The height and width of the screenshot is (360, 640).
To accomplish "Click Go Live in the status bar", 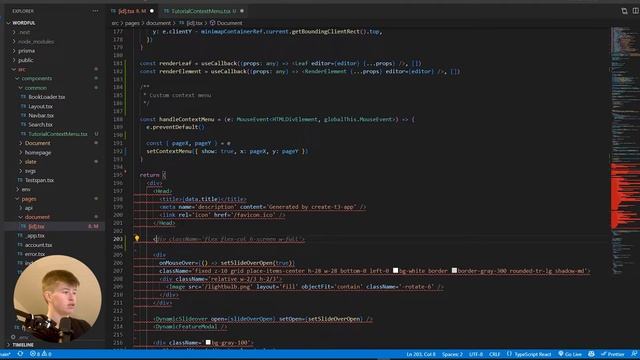I will tap(570, 354).
